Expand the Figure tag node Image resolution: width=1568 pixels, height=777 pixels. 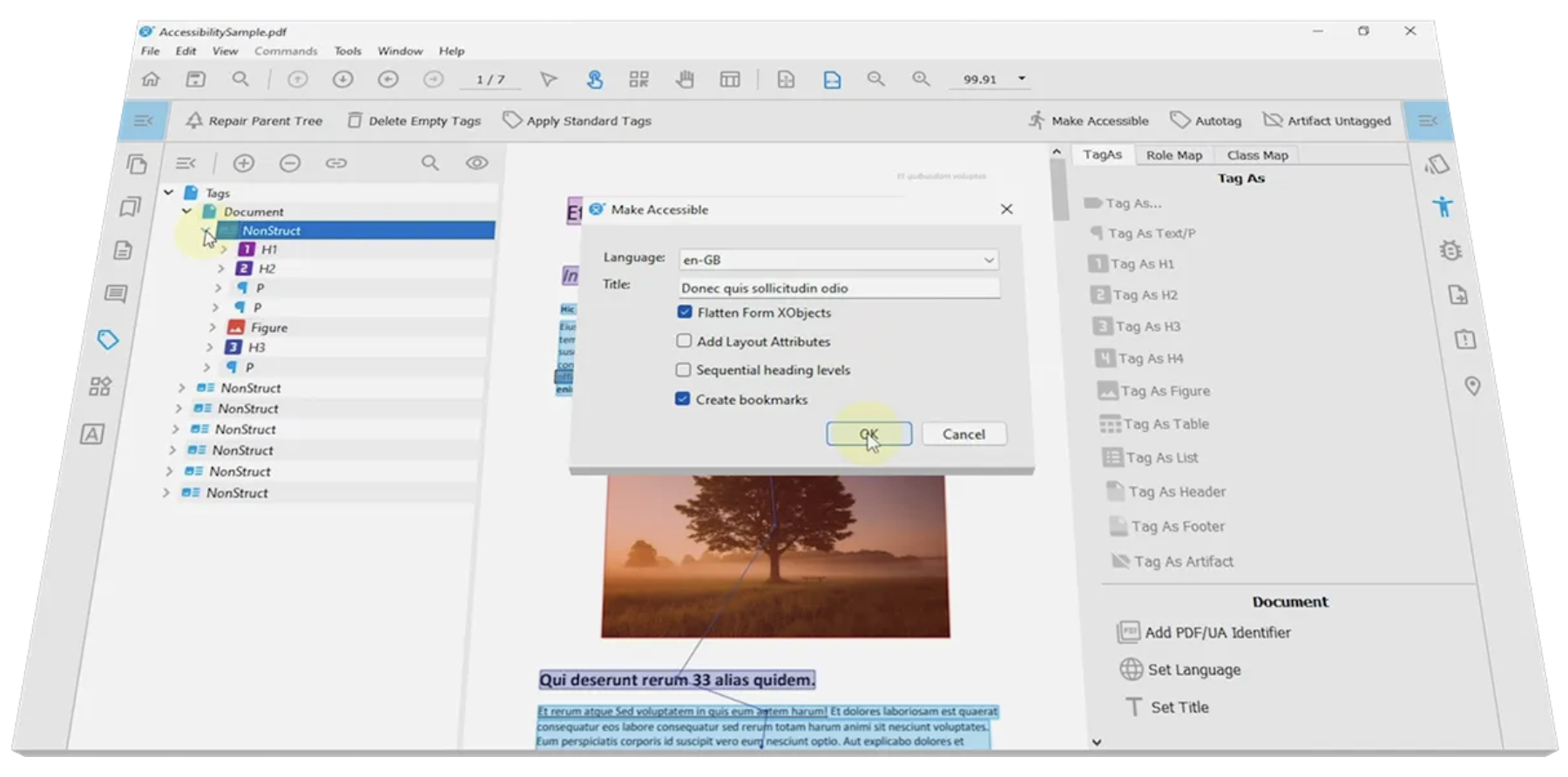212,328
